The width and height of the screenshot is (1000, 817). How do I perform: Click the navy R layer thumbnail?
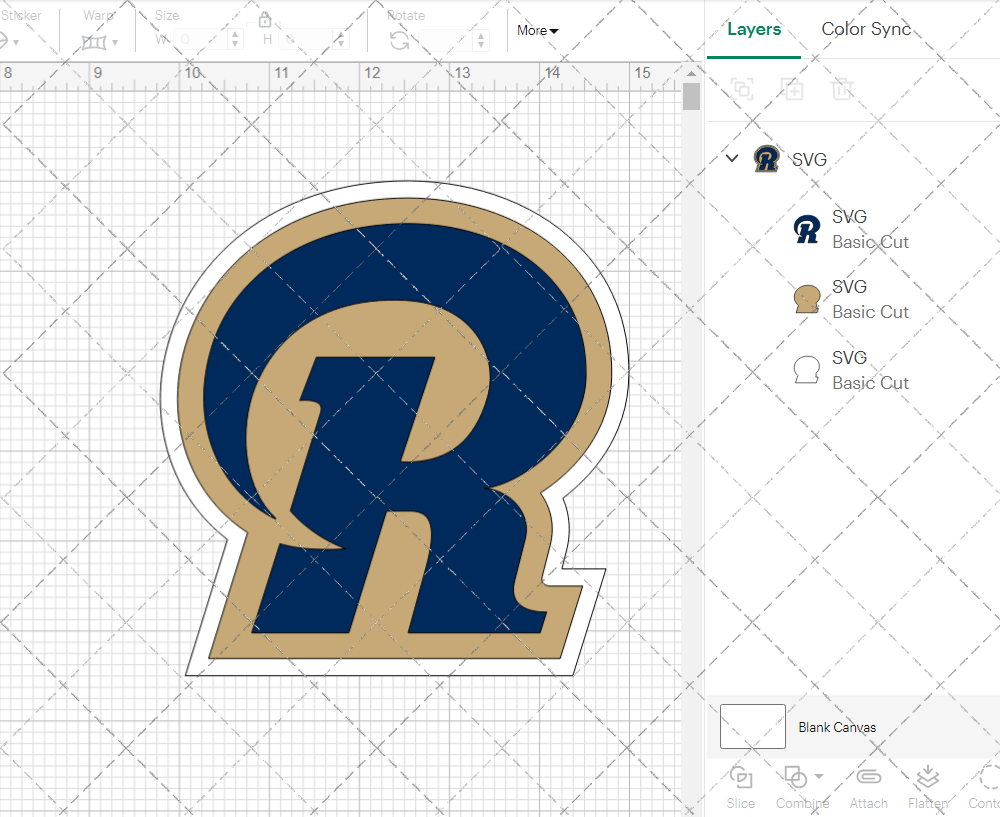(807, 229)
